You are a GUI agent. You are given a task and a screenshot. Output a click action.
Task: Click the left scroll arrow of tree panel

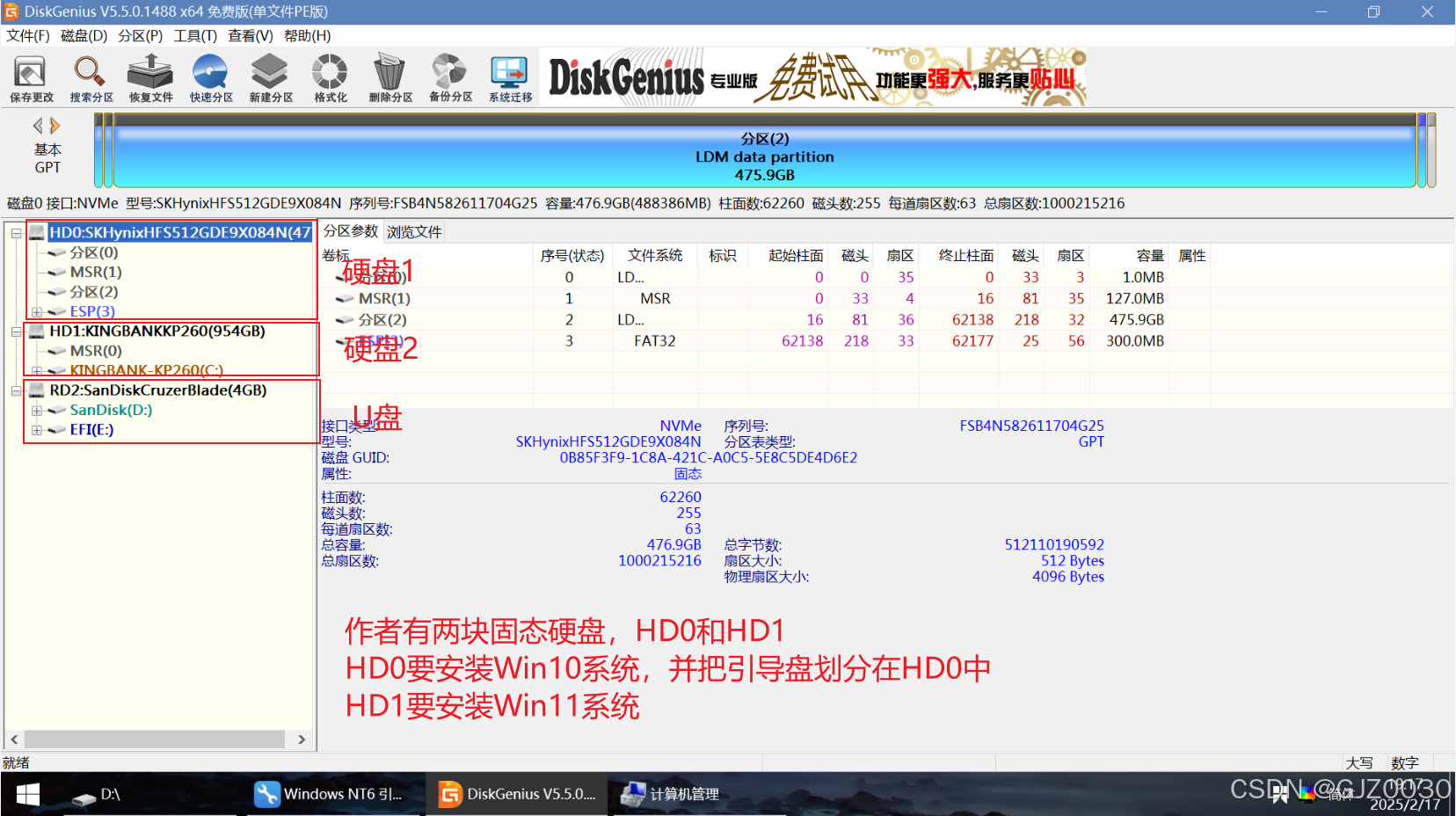coord(14,739)
